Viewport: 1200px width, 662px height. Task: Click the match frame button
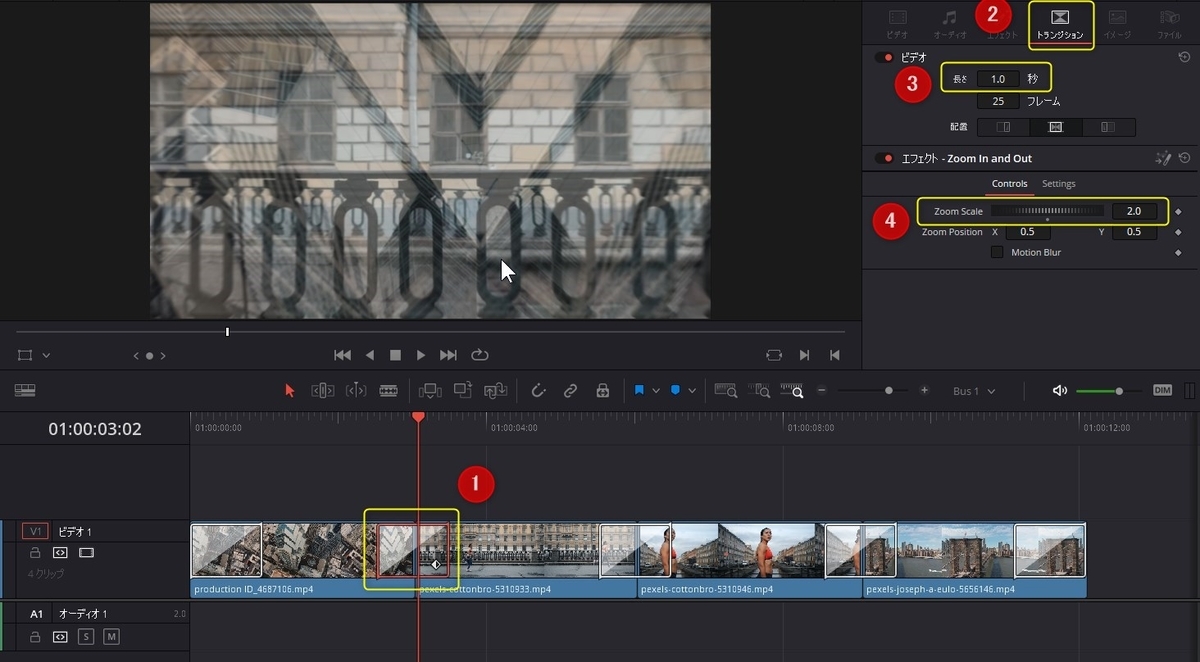[x=774, y=355]
